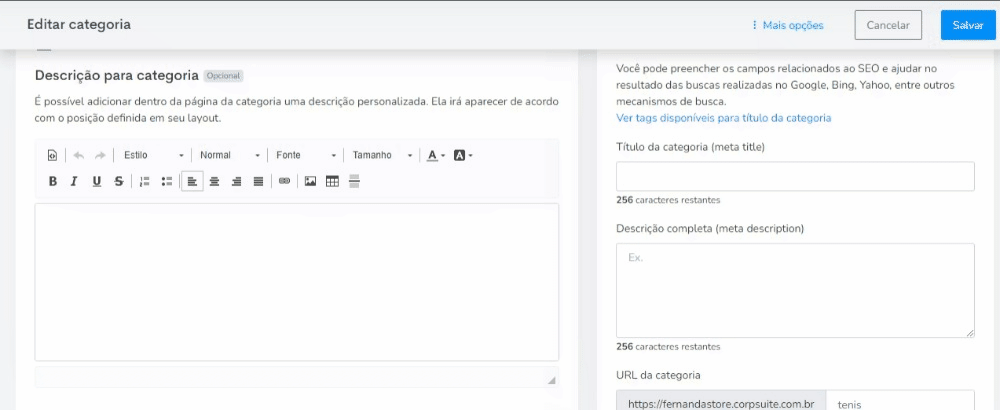The height and width of the screenshot is (410, 1000).
Task: Open the text color picker
Action: [x=436, y=156]
